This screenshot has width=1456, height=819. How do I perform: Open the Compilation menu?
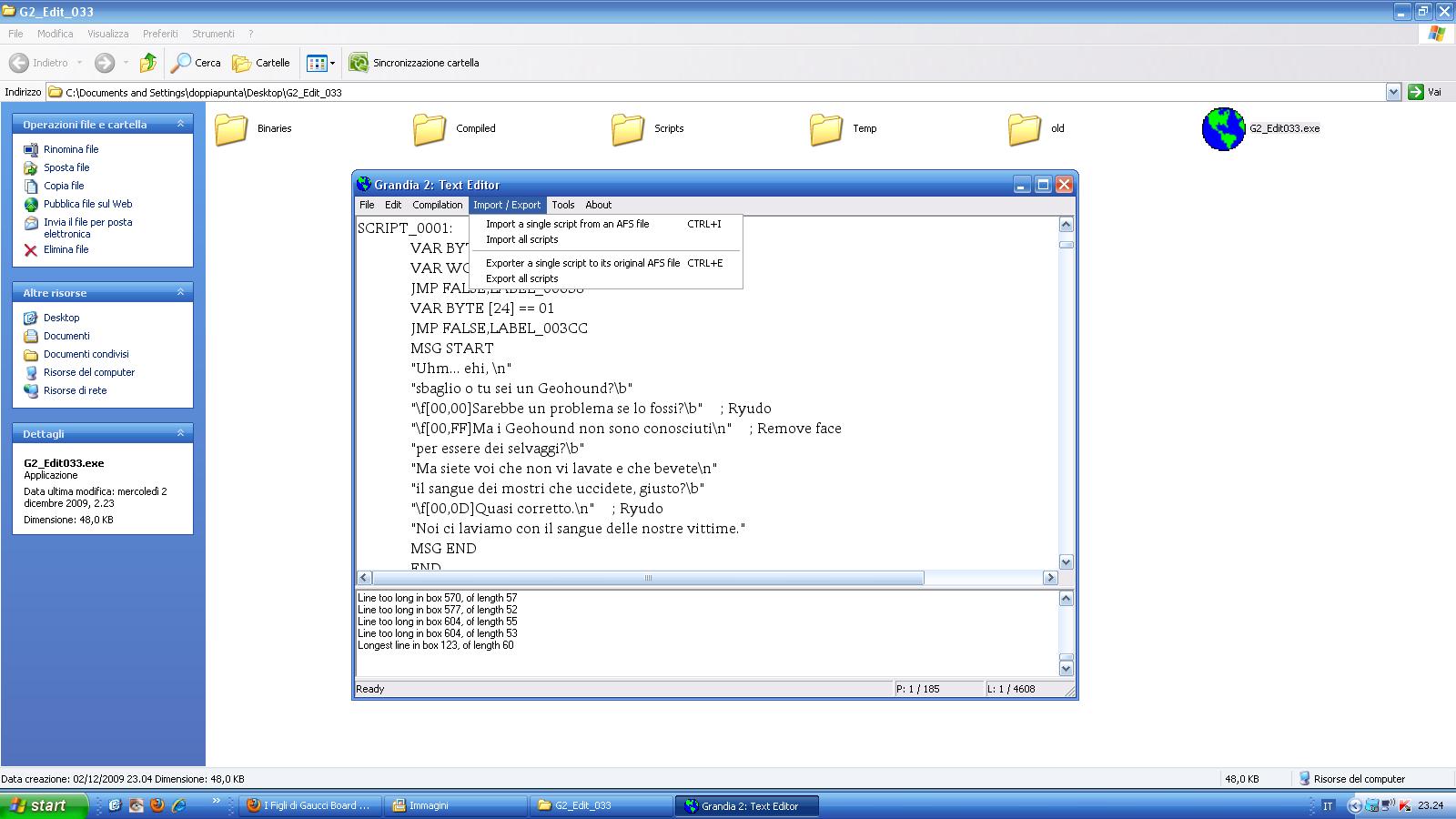click(x=438, y=205)
